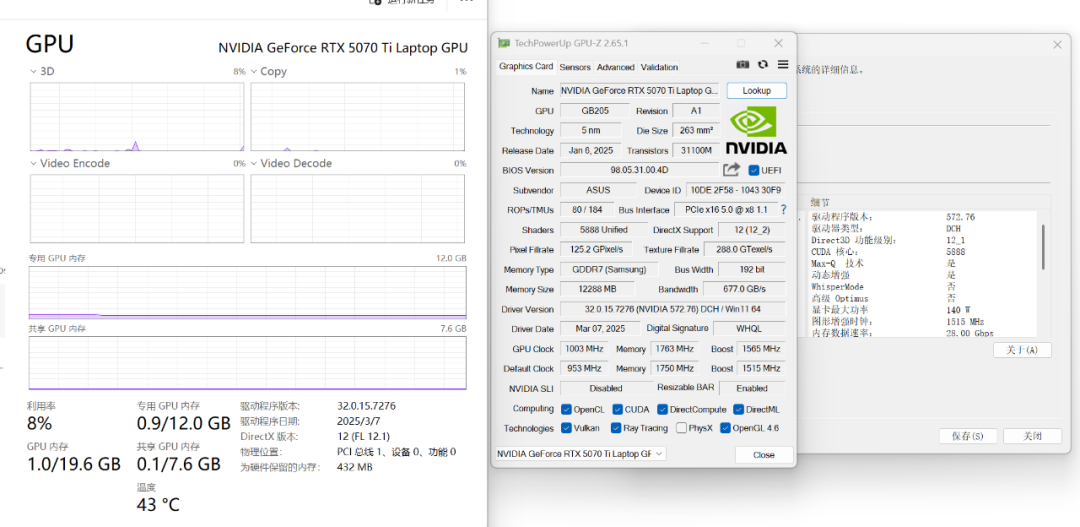Open the 3D engine graph dropdown
1080x527 pixels.
coord(34,72)
